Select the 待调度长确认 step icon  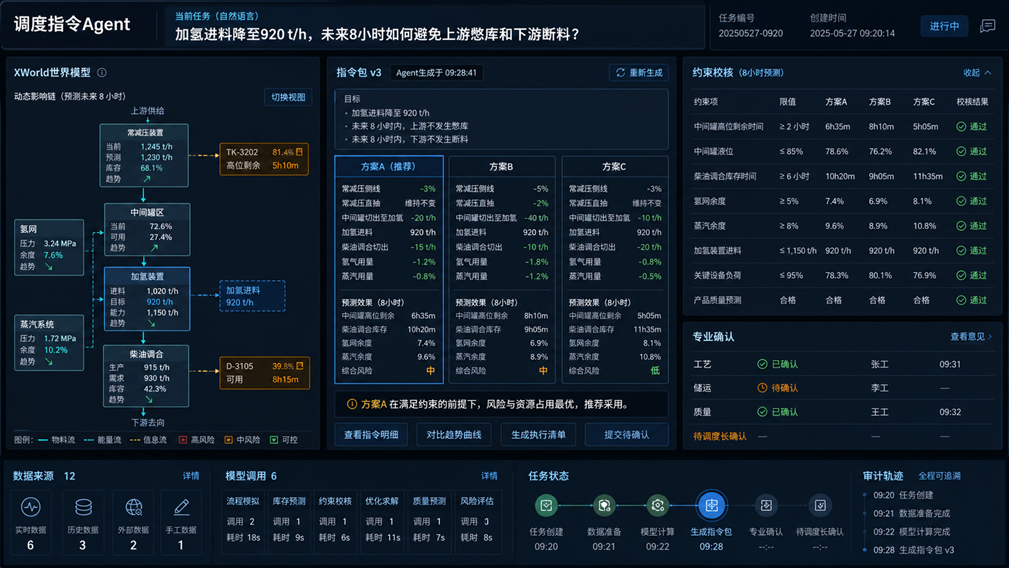click(x=820, y=506)
